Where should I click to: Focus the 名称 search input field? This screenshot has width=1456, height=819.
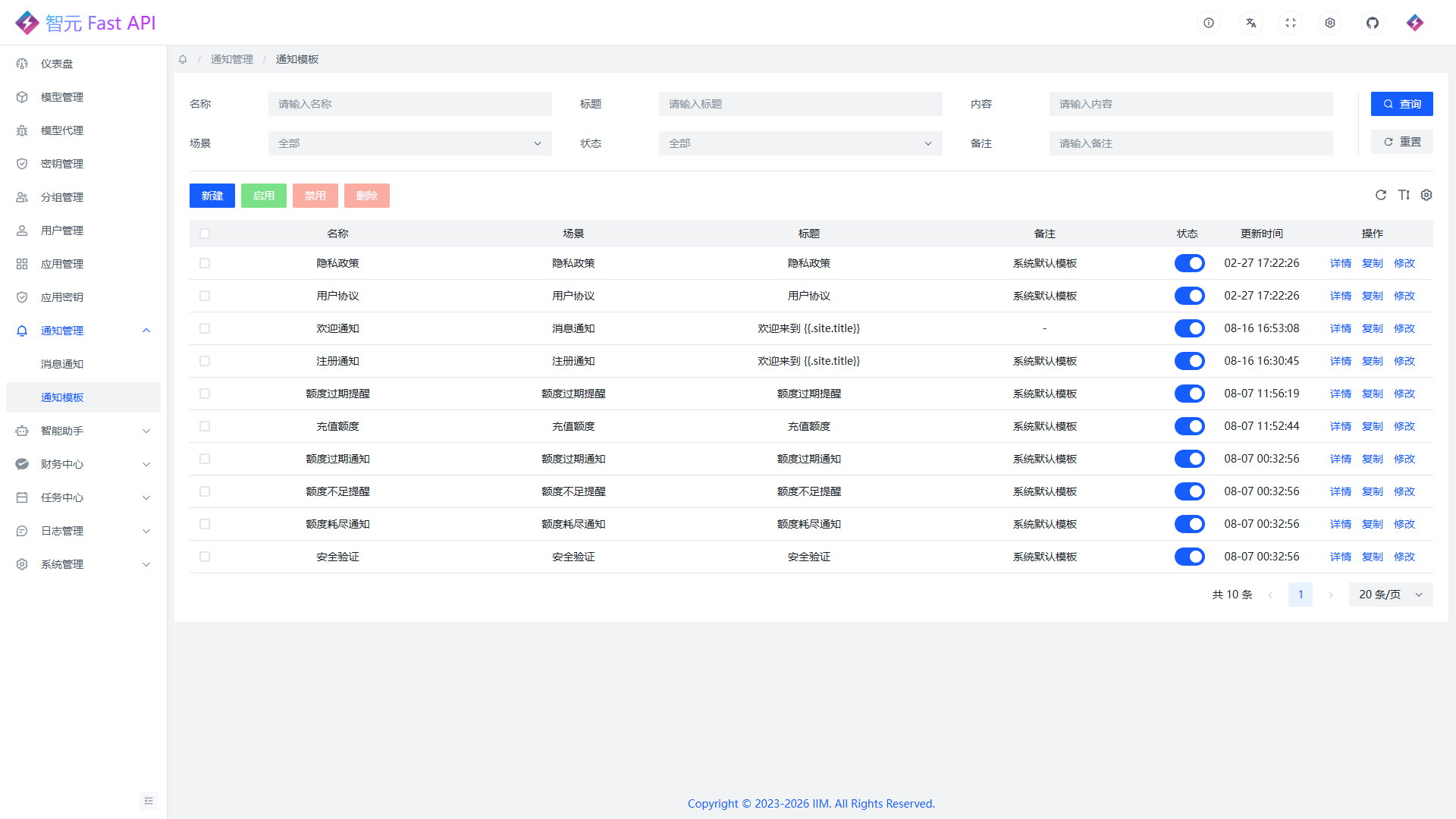[x=409, y=104]
